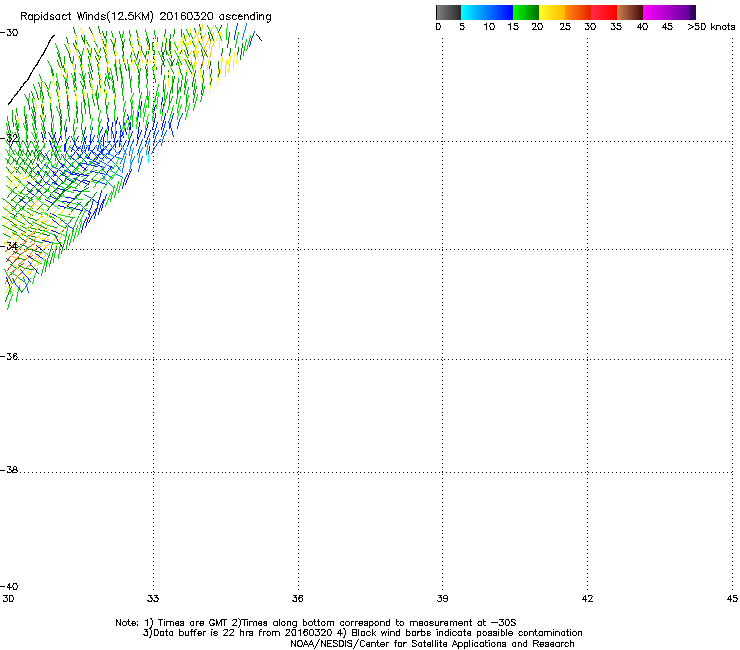
Task: Click the latitude label '-40'
Action: [x=9, y=586]
